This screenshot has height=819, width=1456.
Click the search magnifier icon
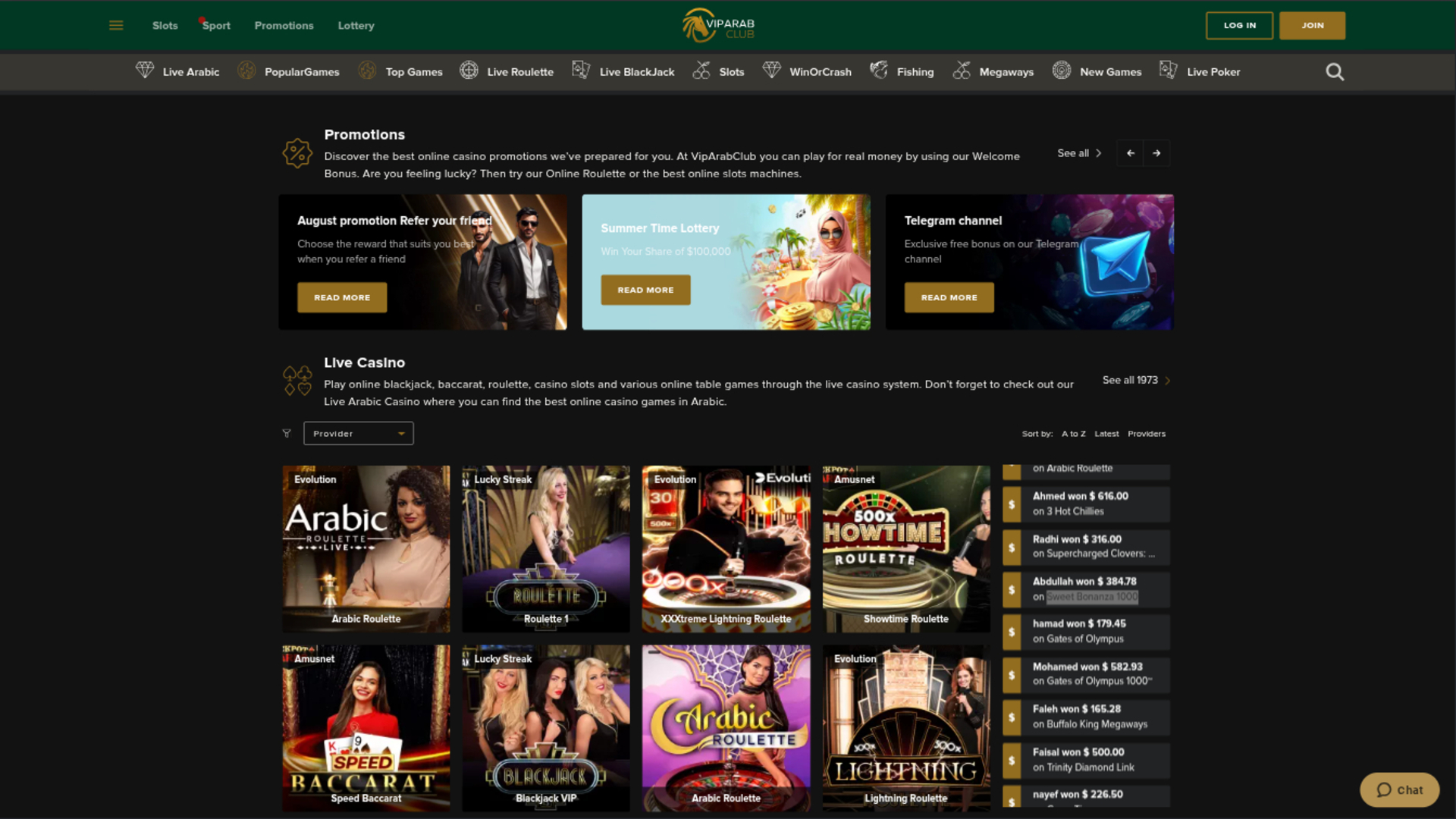point(1335,71)
